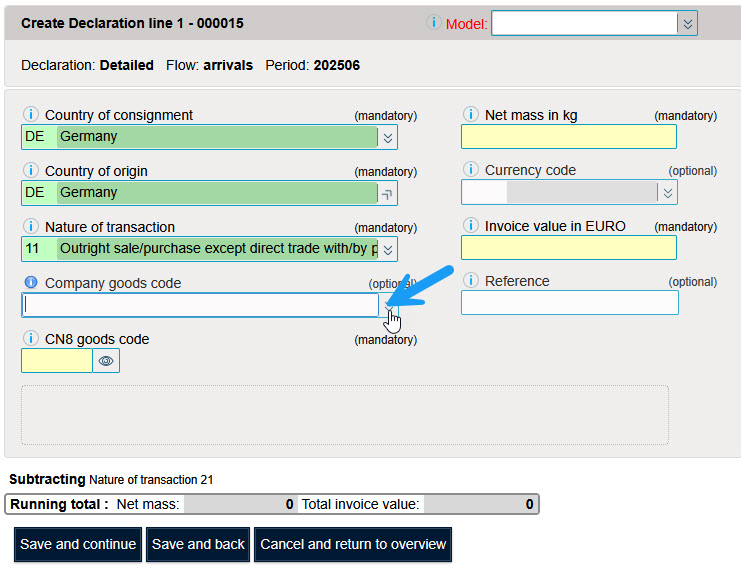Click info icon for Nature of transaction
The width and height of the screenshot is (741, 569).
[30, 227]
